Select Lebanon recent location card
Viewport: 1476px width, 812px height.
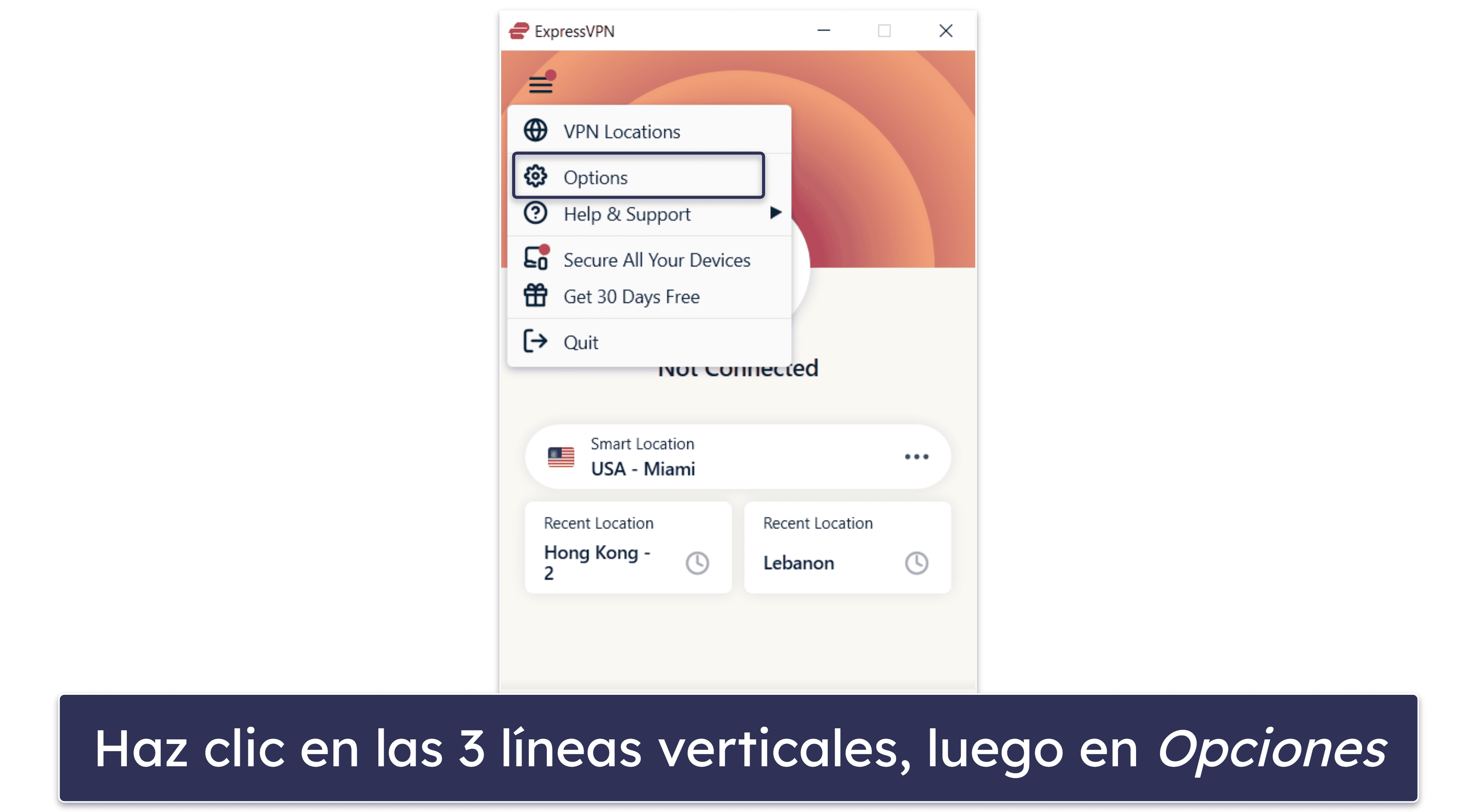tap(847, 548)
